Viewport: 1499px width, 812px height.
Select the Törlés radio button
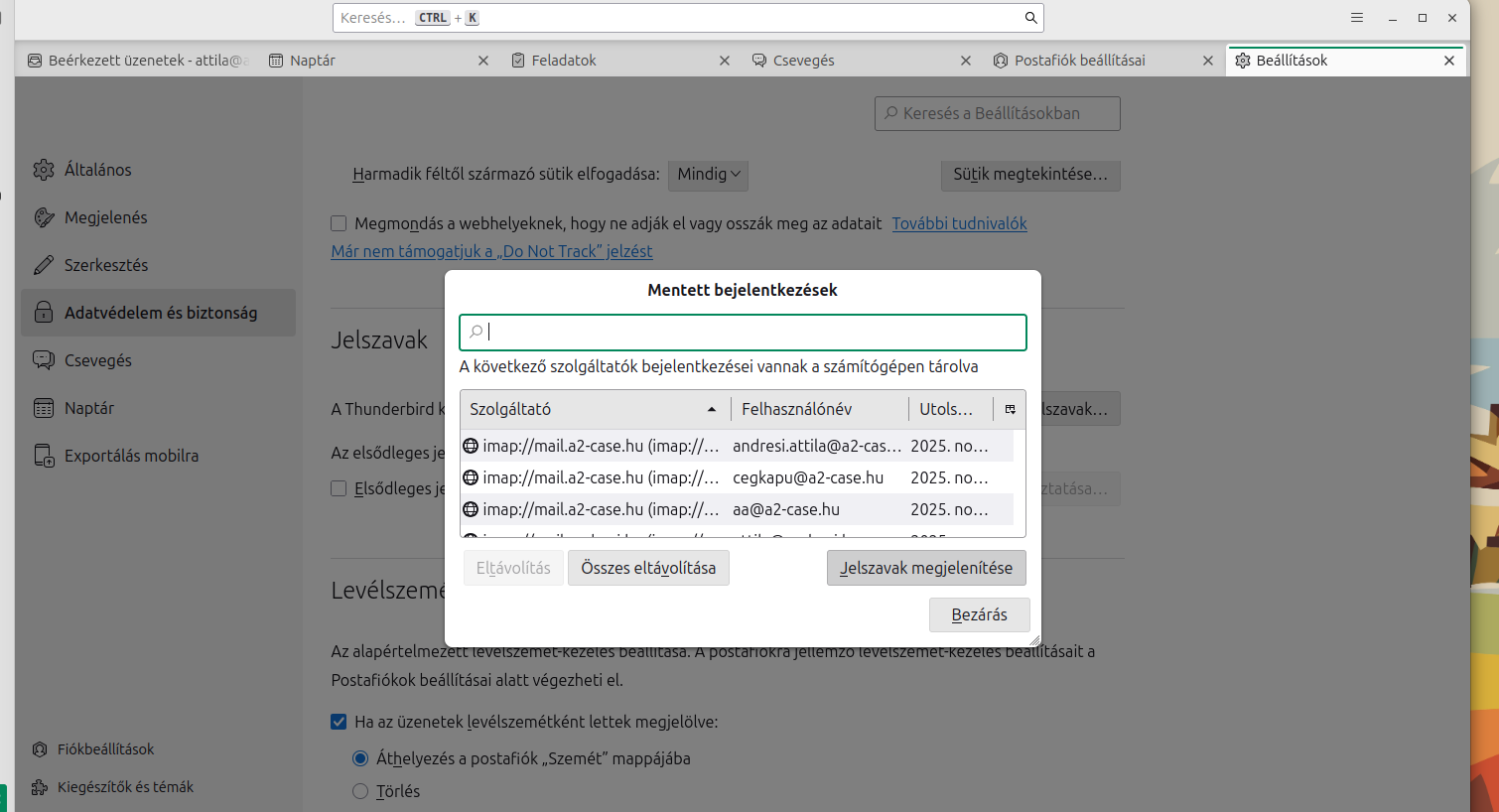click(x=360, y=791)
